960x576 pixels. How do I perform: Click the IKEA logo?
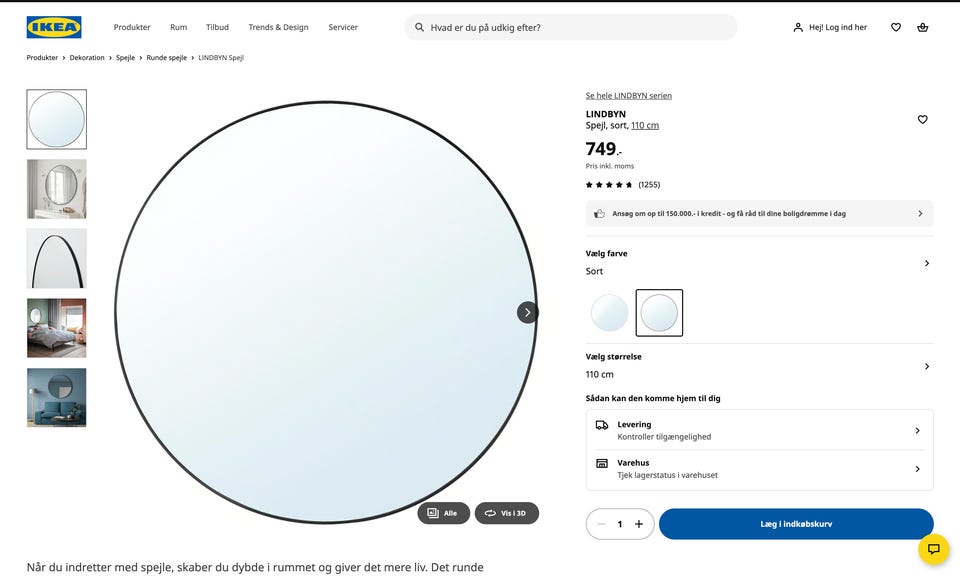[54, 27]
